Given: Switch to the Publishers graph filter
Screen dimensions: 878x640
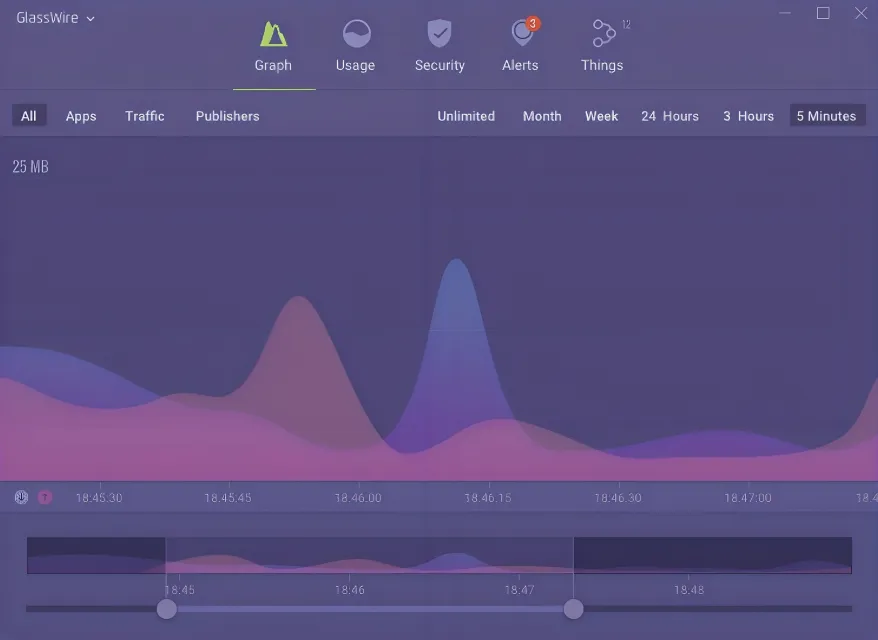Looking at the screenshot, I should tap(227, 116).
